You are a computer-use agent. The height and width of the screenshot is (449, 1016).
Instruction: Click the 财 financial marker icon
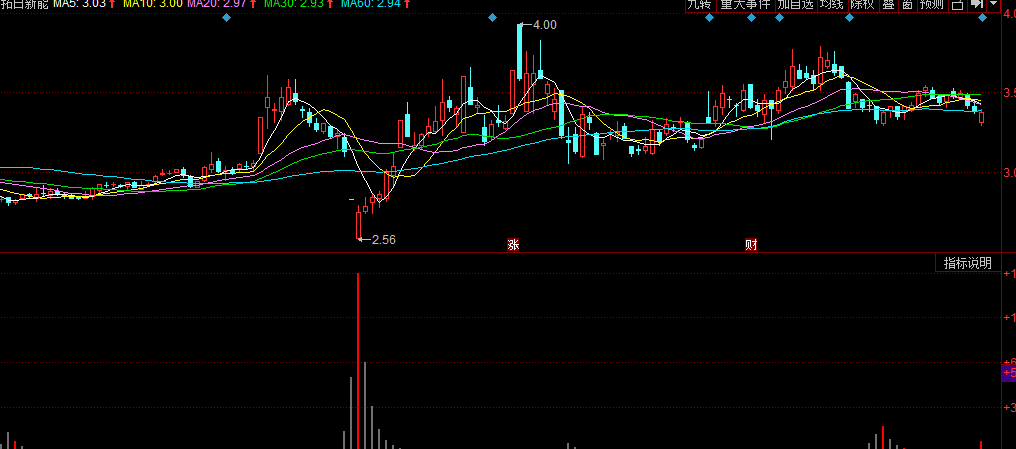coord(751,244)
